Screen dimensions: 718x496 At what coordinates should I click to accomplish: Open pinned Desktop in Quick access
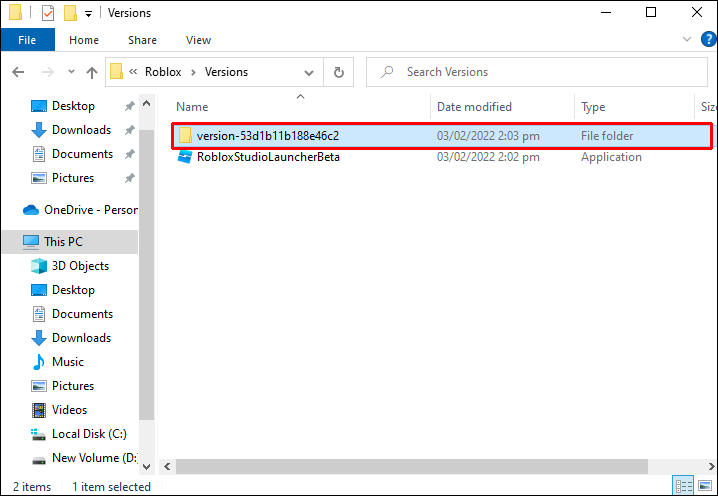pos(73,106)
